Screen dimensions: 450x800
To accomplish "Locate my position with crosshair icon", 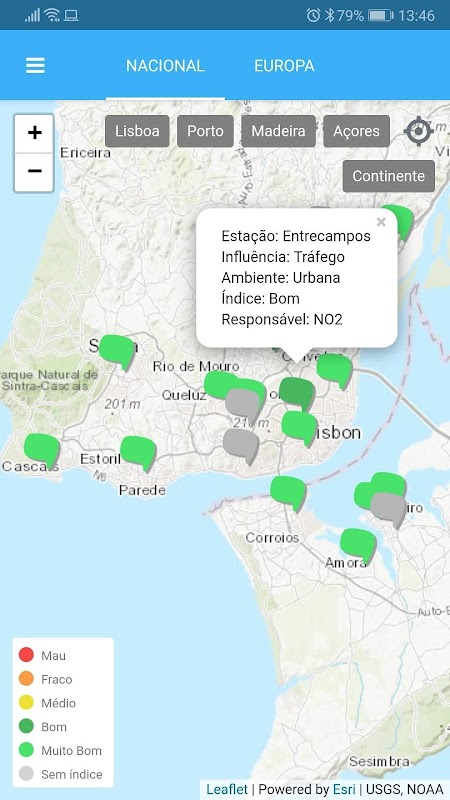I will click(419, 131).
